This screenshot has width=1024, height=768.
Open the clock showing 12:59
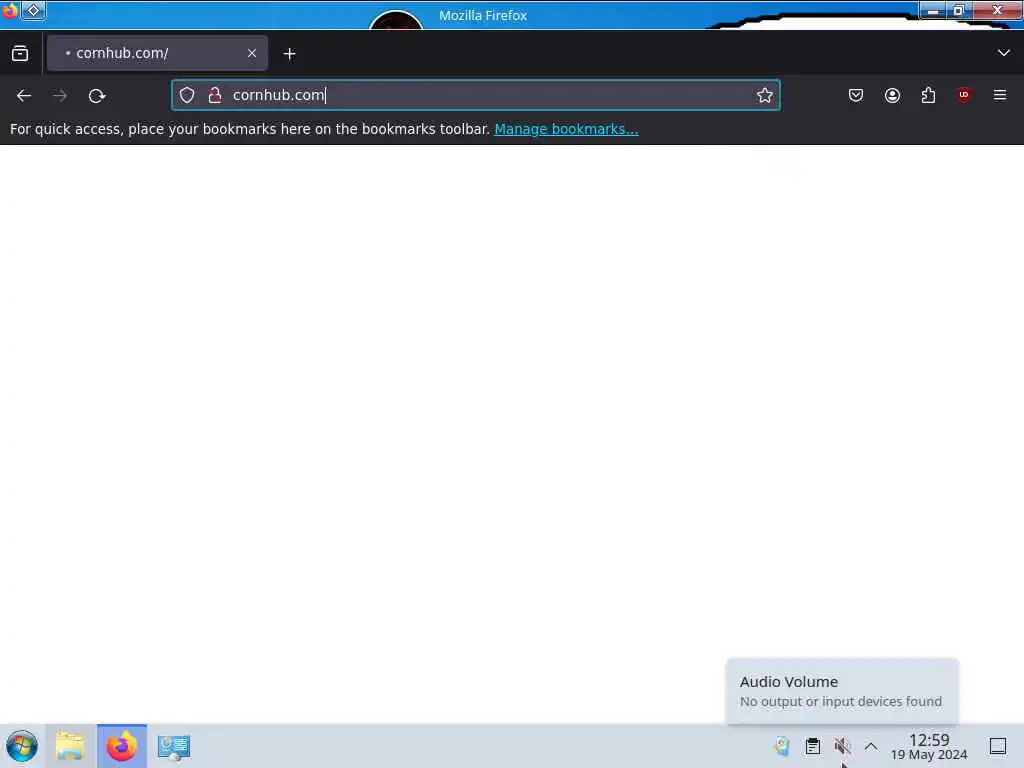[x=929, y=746]
